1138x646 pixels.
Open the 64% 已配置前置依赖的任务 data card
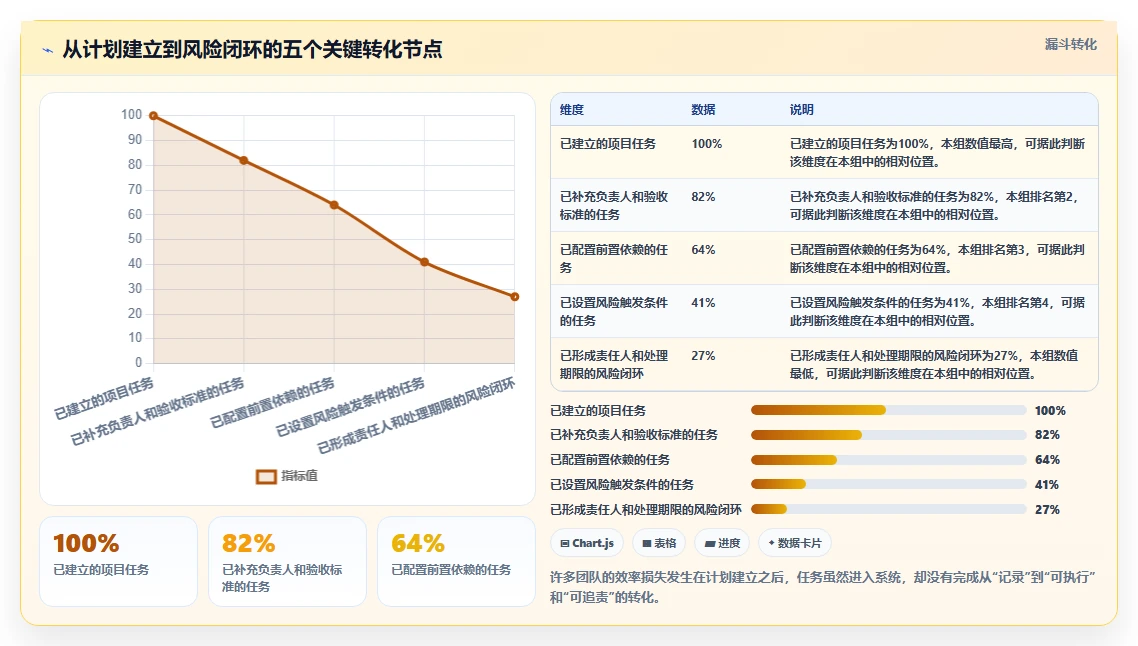click(457, 561)
